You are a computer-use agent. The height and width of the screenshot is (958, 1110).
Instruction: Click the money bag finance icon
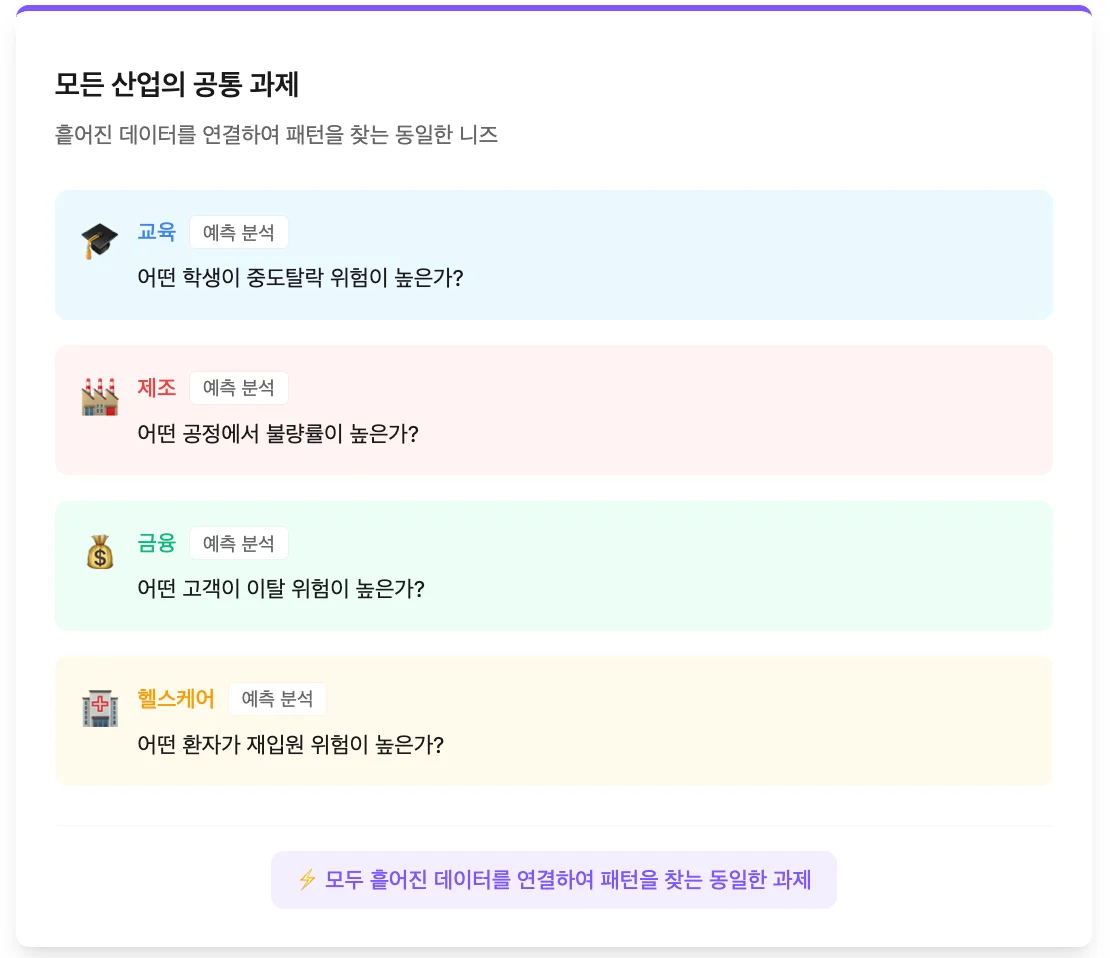[99, 553]
